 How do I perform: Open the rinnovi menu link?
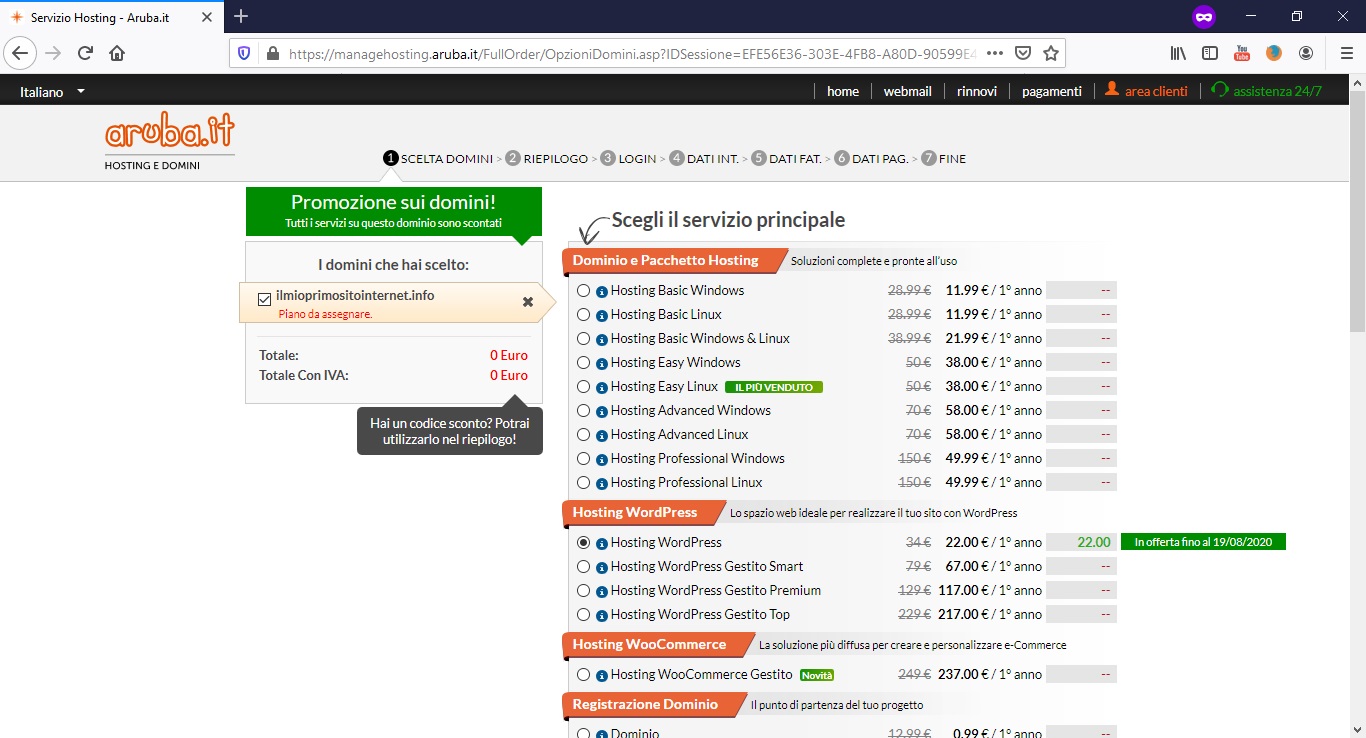coord(977,91)
